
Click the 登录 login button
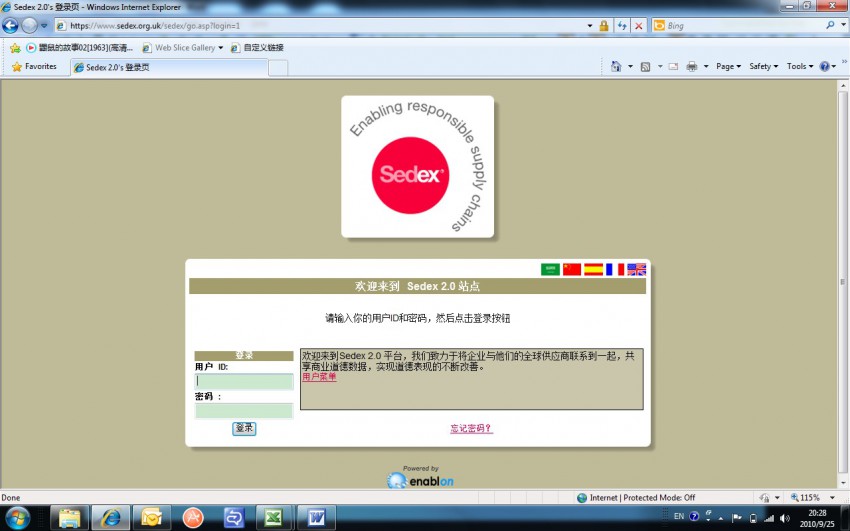pos(244,428)
